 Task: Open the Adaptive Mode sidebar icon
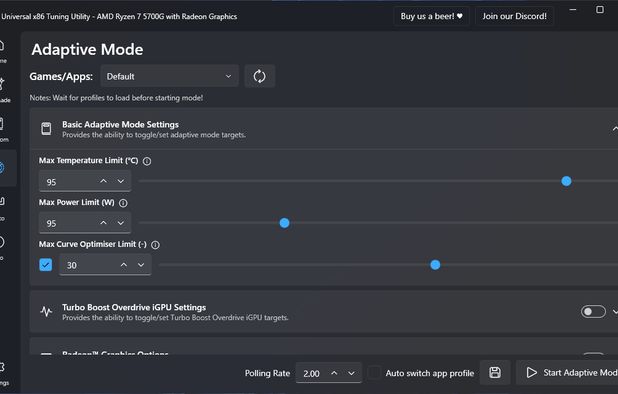pyautogui.click(x=2, y=168)
